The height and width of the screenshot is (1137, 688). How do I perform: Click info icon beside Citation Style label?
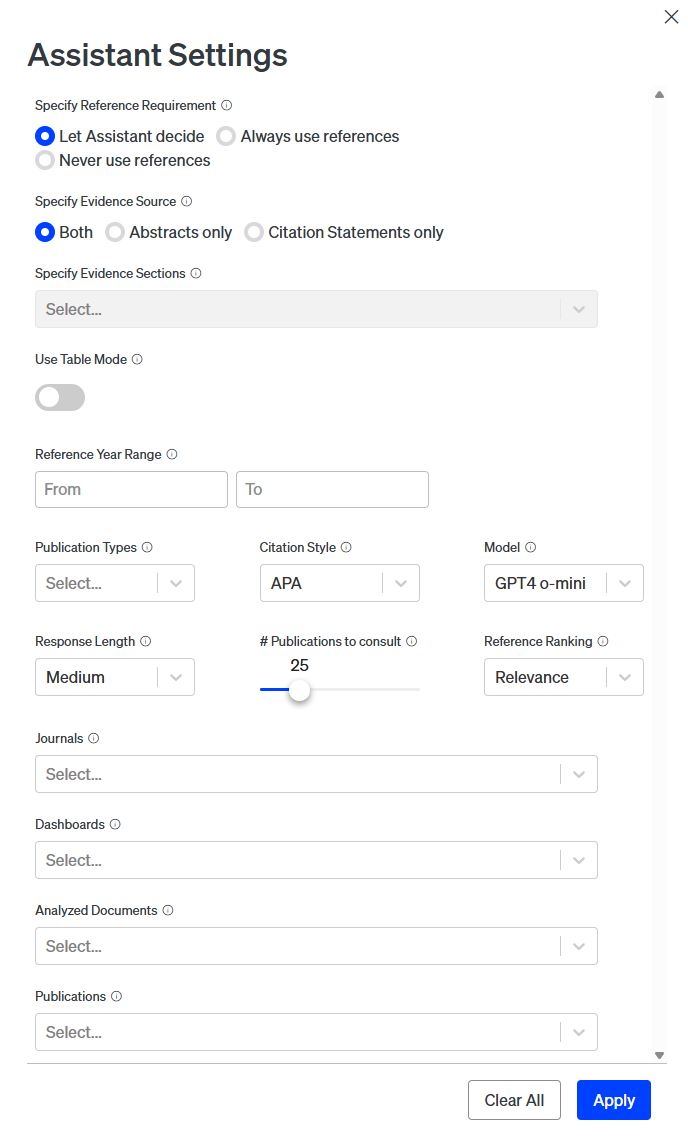click(346, 547)
